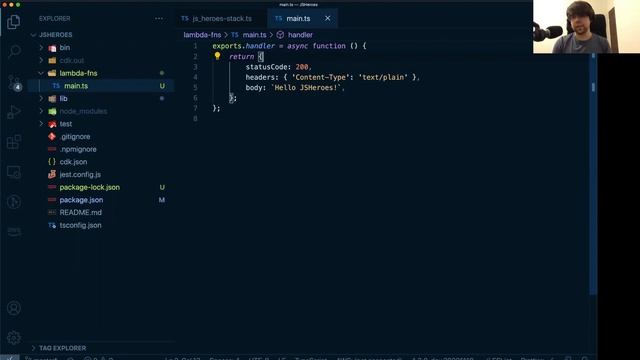Click the EXPLORER panel title
Image resolution: width=640 pixels, height=360 pixels.
(x=55, y=18)
